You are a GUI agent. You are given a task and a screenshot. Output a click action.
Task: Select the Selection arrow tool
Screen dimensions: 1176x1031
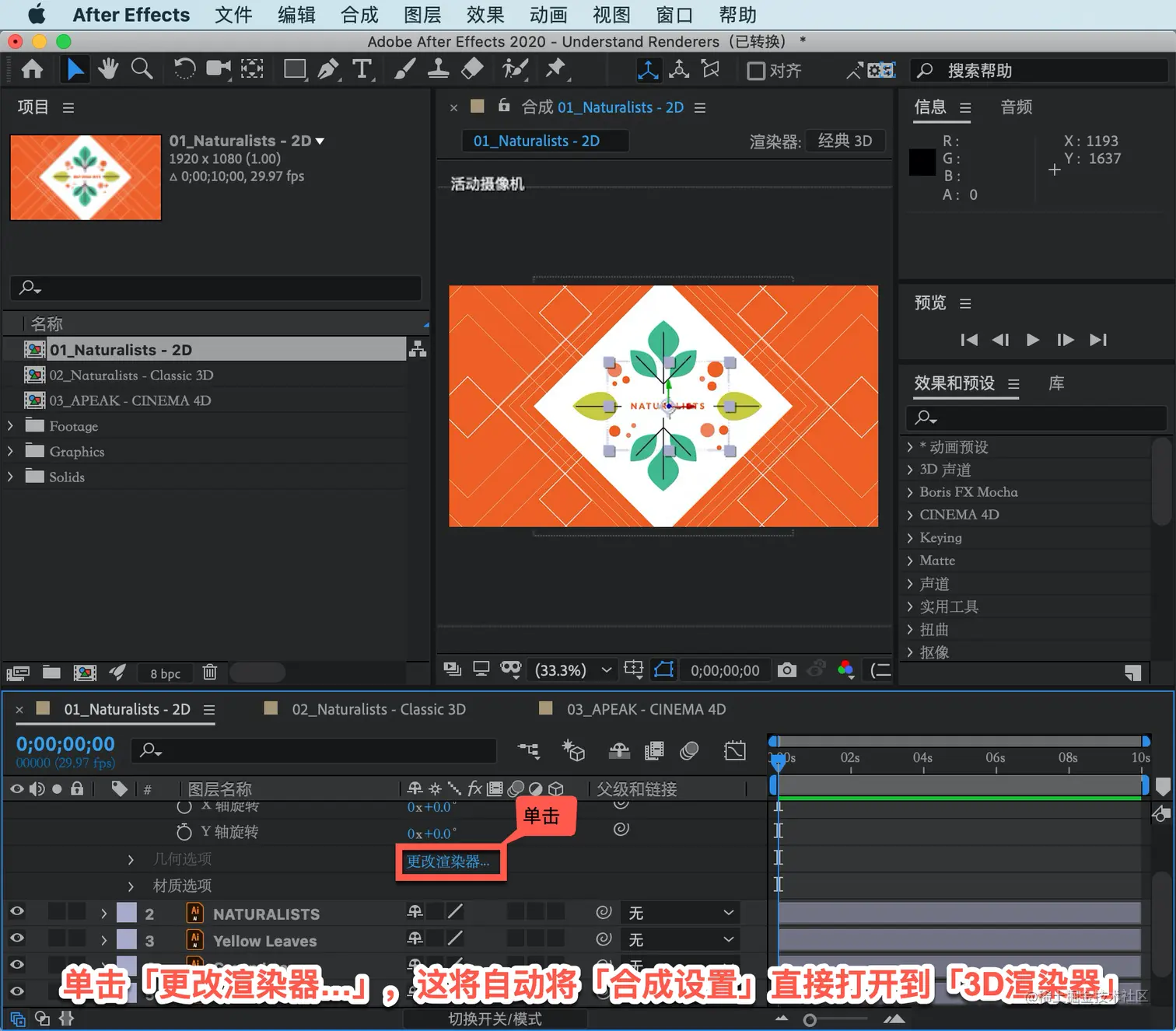tap(75, 70)
